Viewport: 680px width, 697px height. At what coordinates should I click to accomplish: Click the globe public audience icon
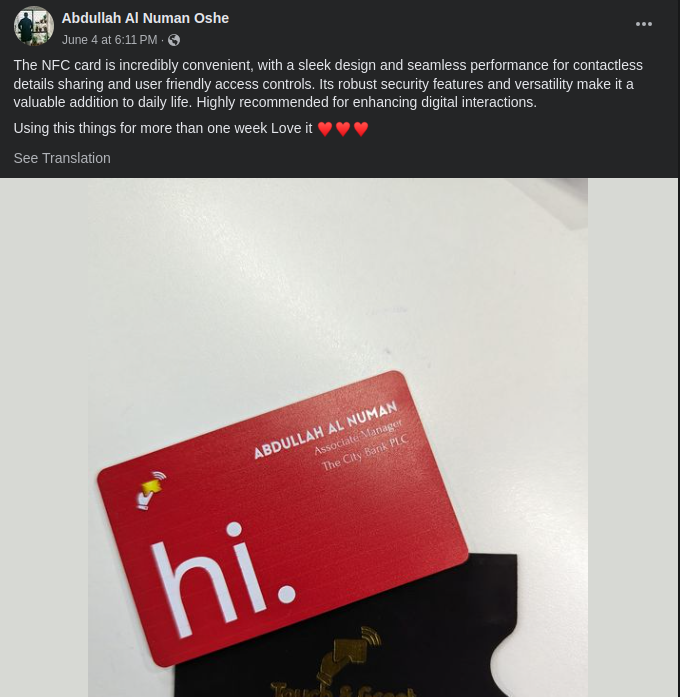pos(174,40)
